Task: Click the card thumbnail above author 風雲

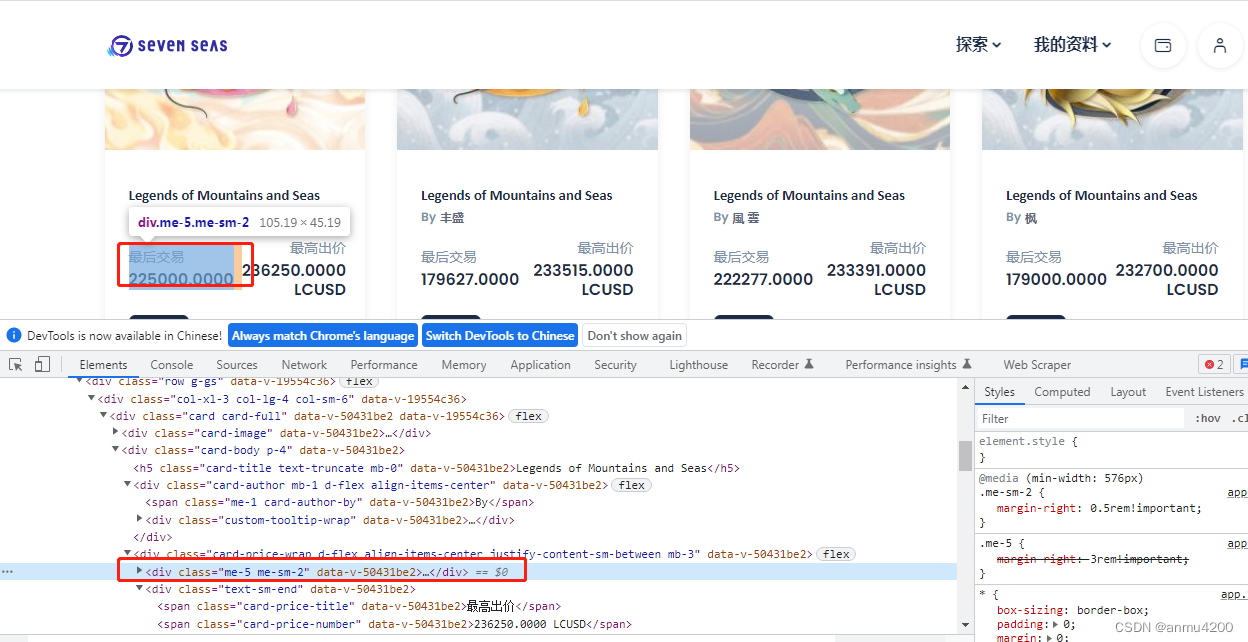Action: point(820,119)
